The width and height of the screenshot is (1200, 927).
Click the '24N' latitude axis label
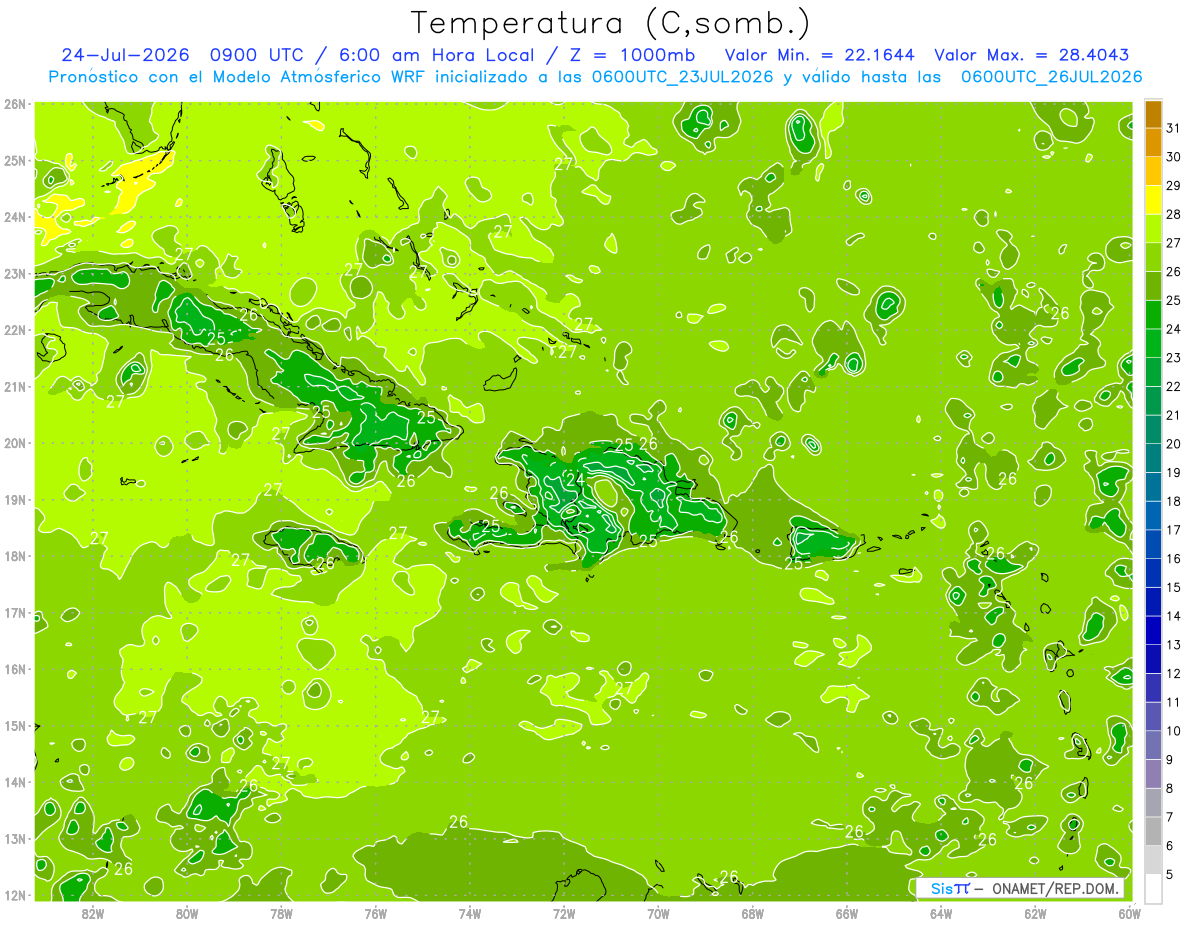click(15, 217)
